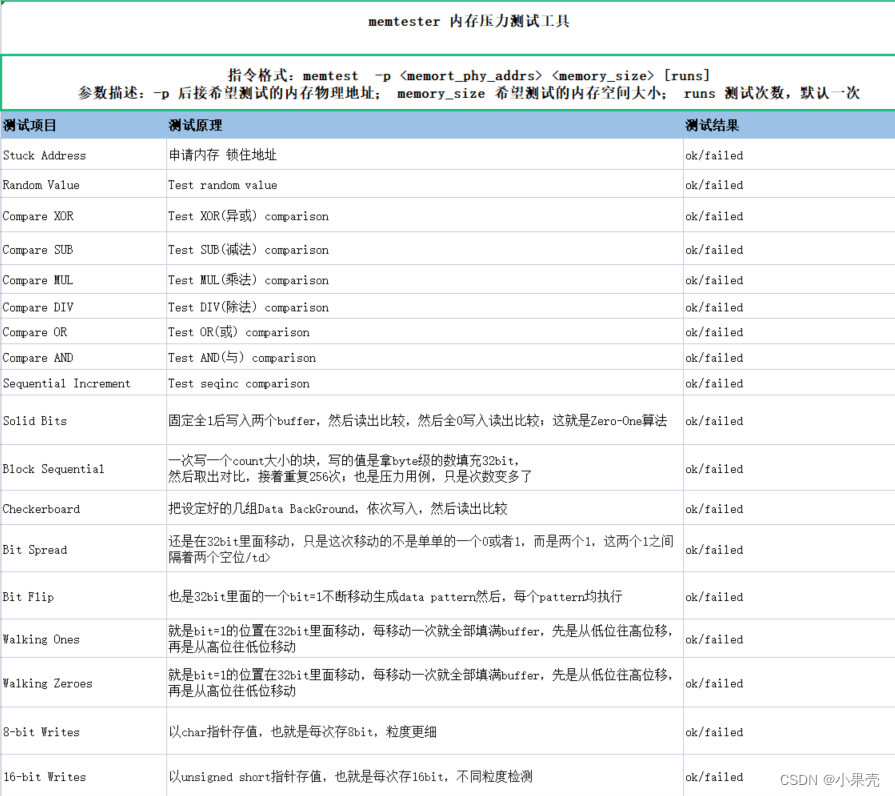Click 'ok/failed' in the Stuck Address row
895x796 pixels.
pyautogui.click(x=714, y=155)
